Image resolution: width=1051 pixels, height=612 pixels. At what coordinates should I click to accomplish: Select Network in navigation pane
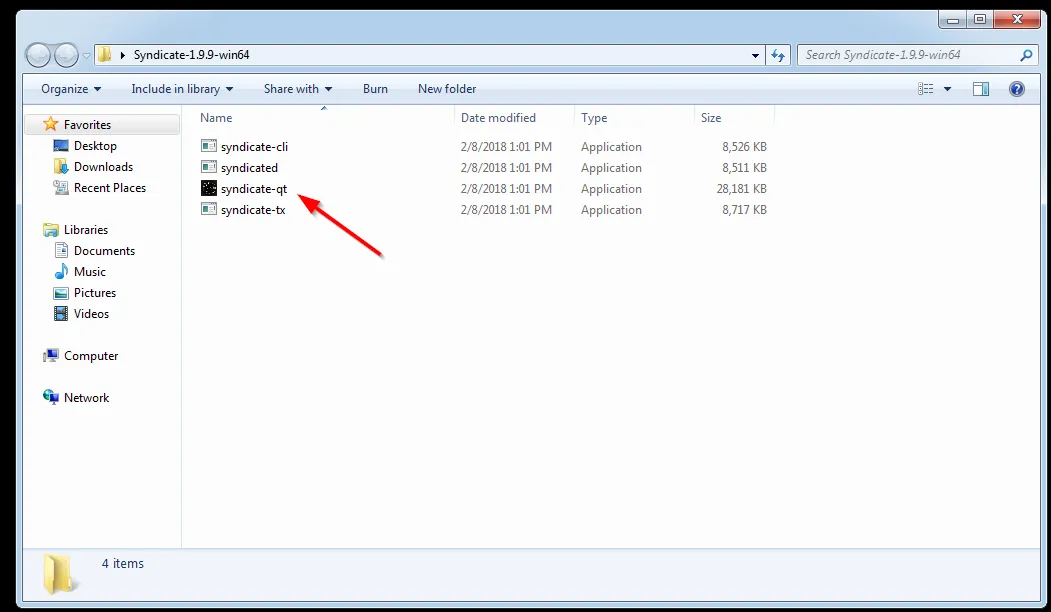86,397
